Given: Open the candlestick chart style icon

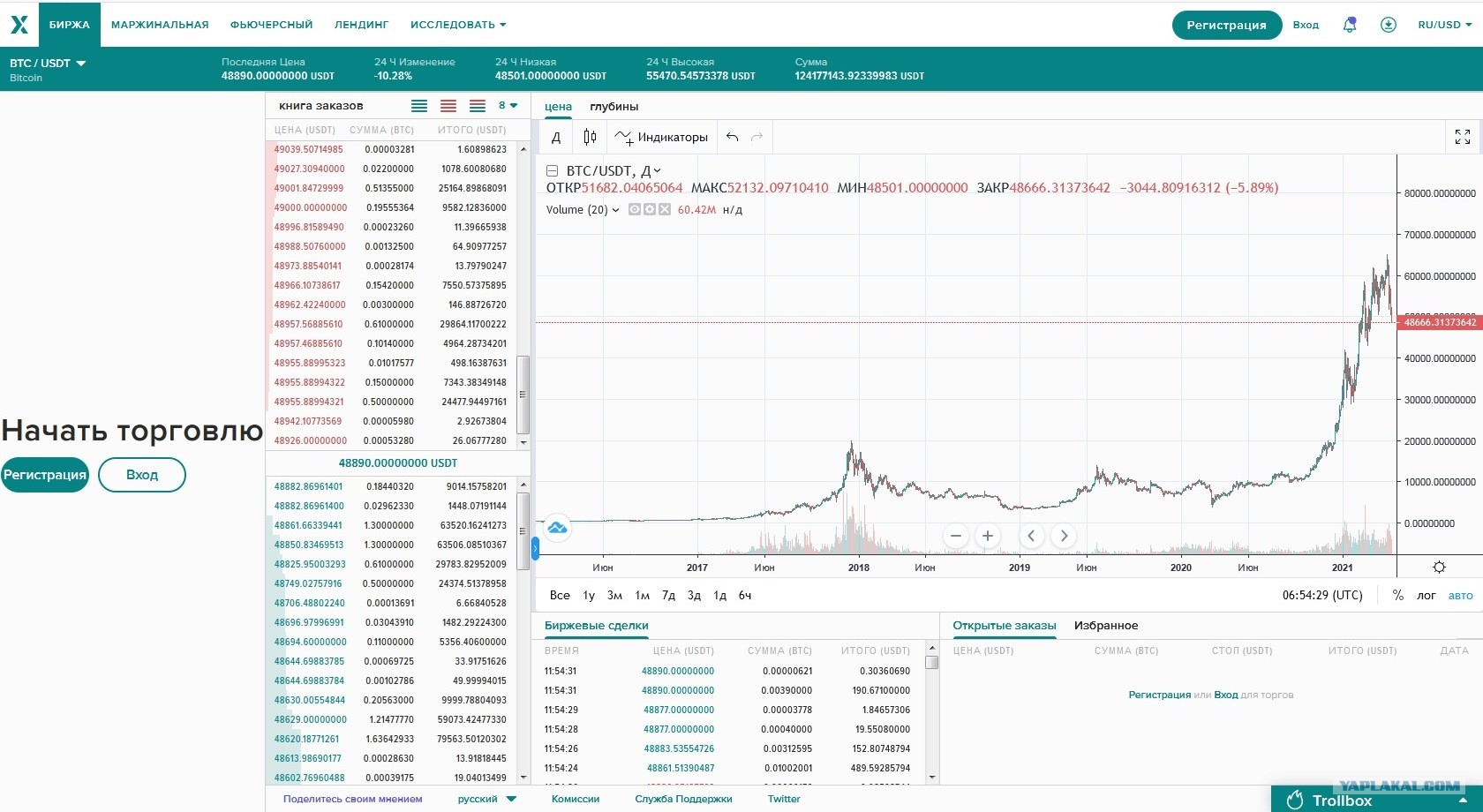Looking at the screenshot, I should coord(590,137).
